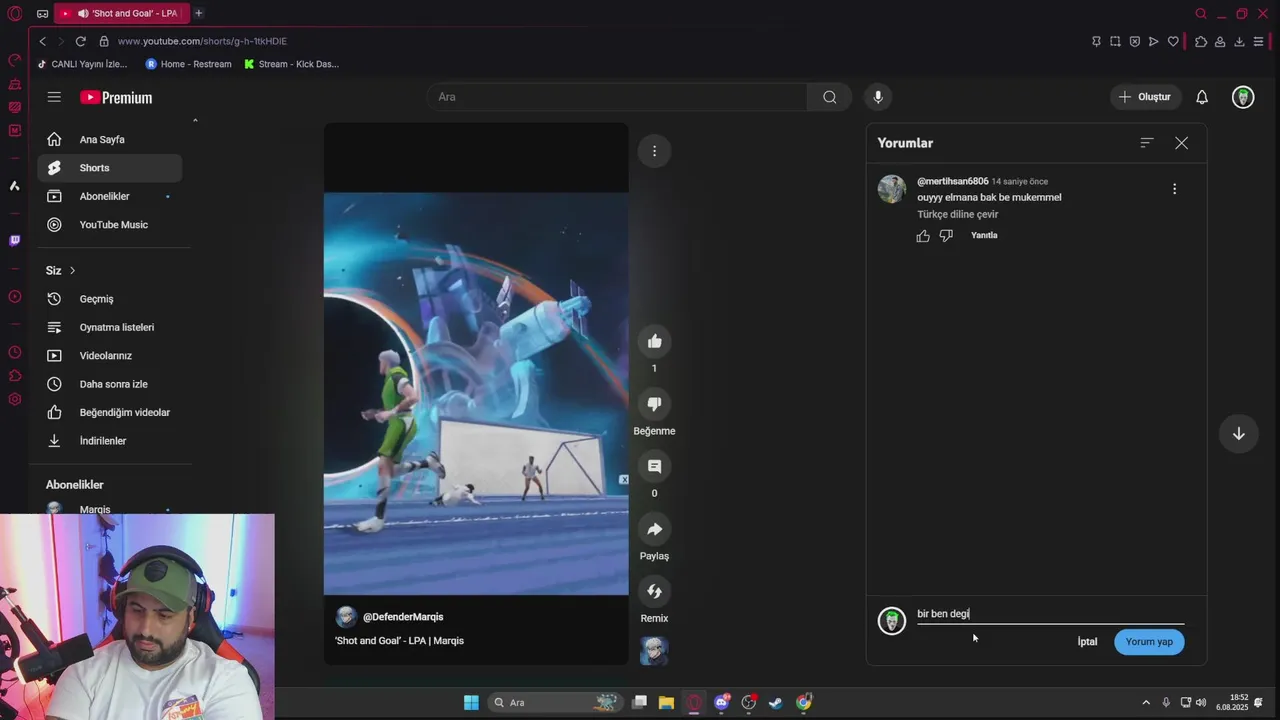Go to next short with down arrow
This screenshot has height=720, width=1280.
pos(1238,433)
